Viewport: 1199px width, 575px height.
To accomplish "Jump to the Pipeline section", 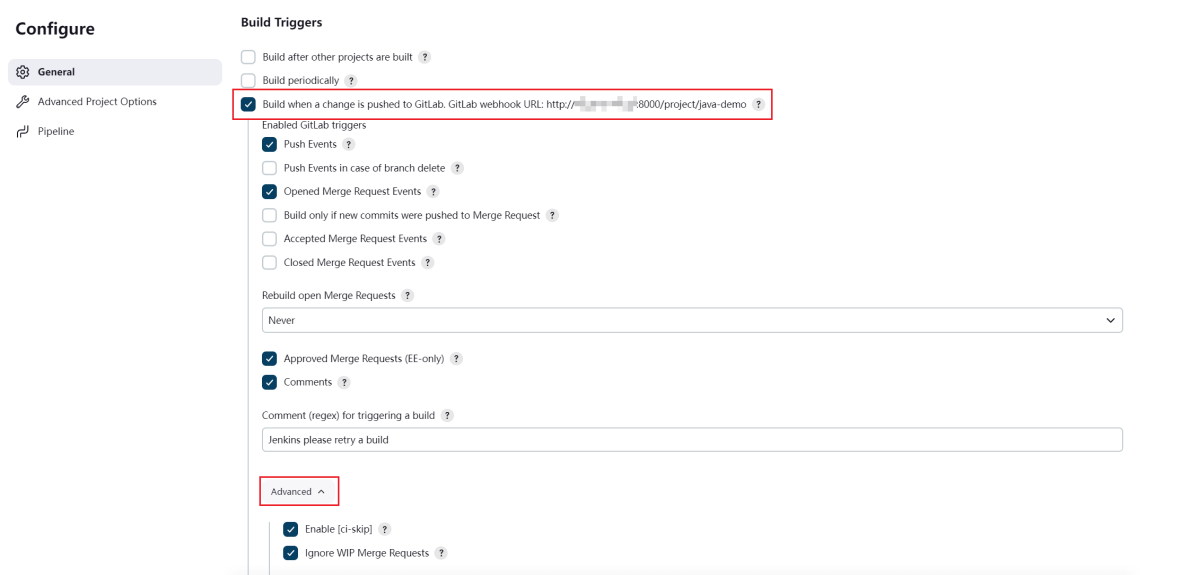I will click(56, 132).
